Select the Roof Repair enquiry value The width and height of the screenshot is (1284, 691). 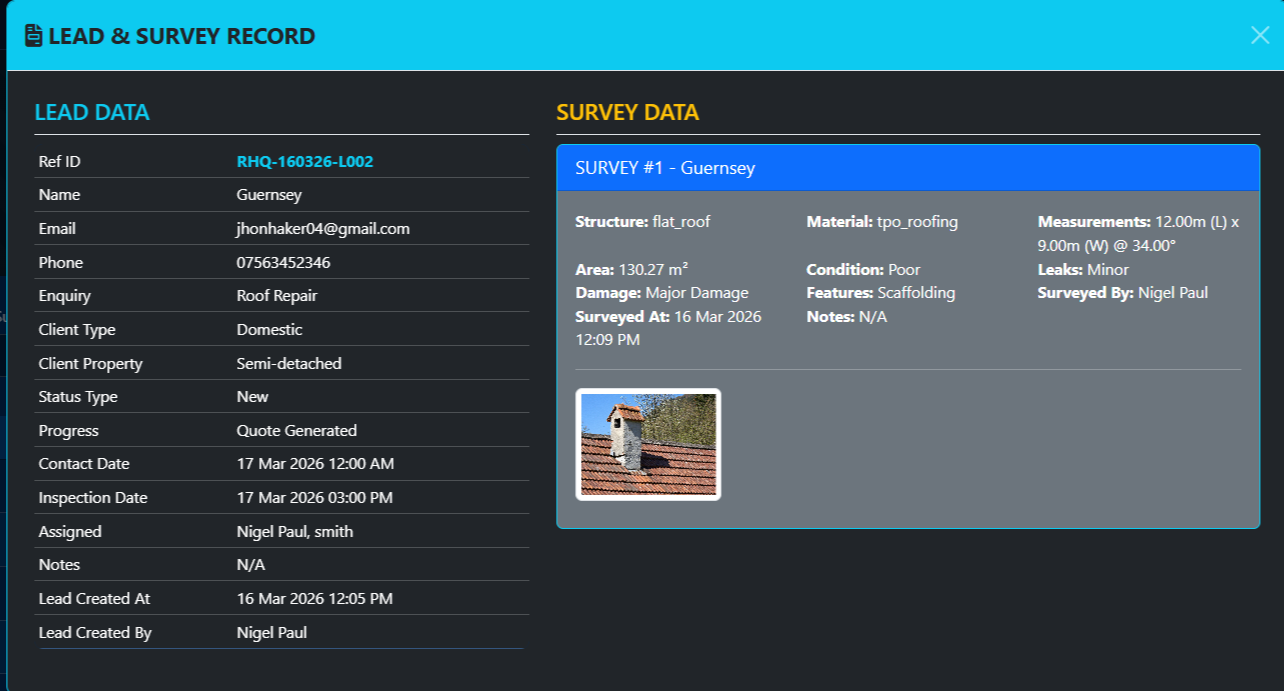277,296
